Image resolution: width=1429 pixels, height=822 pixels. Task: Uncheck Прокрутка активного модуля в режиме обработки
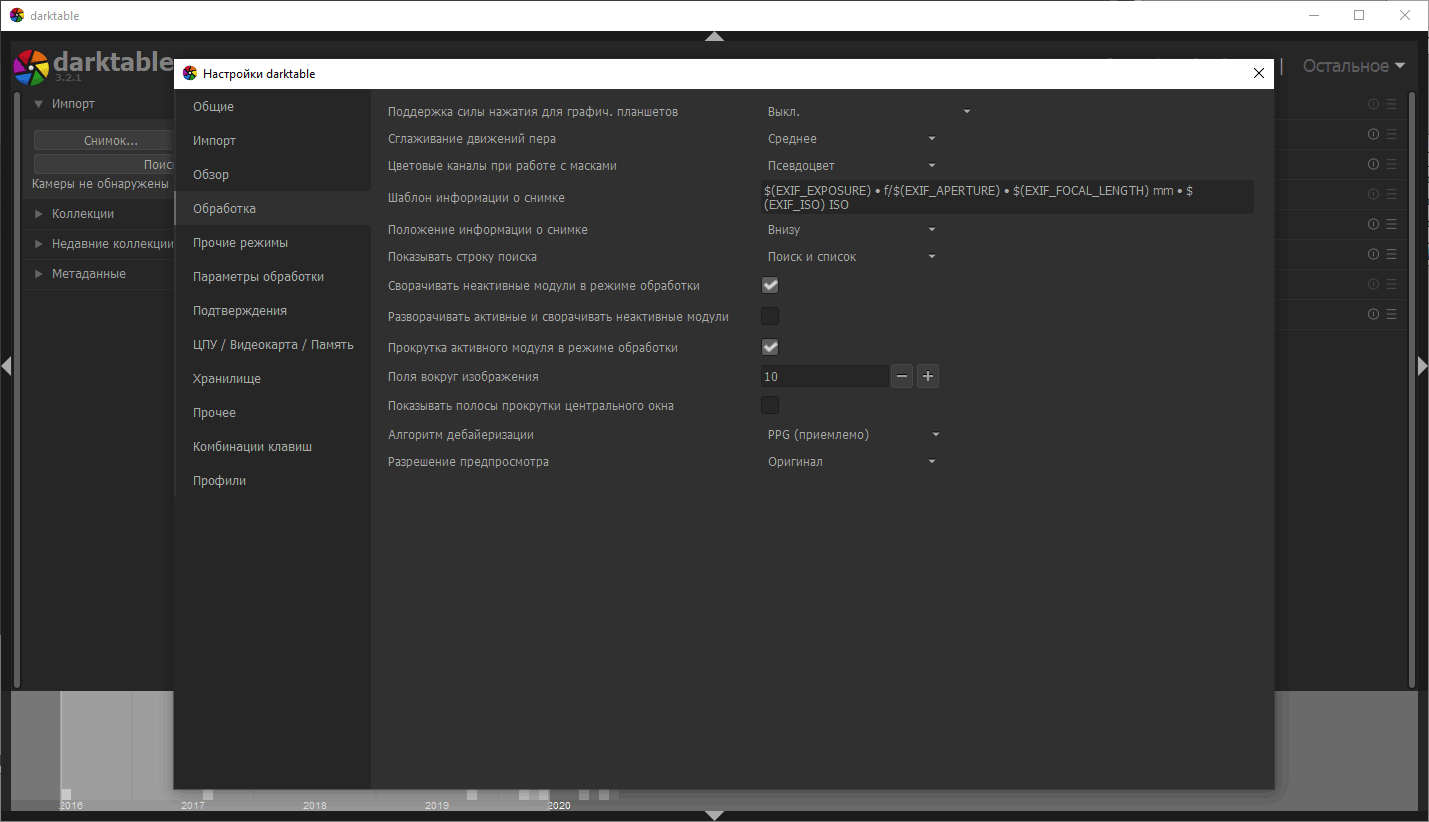point(770,347)
